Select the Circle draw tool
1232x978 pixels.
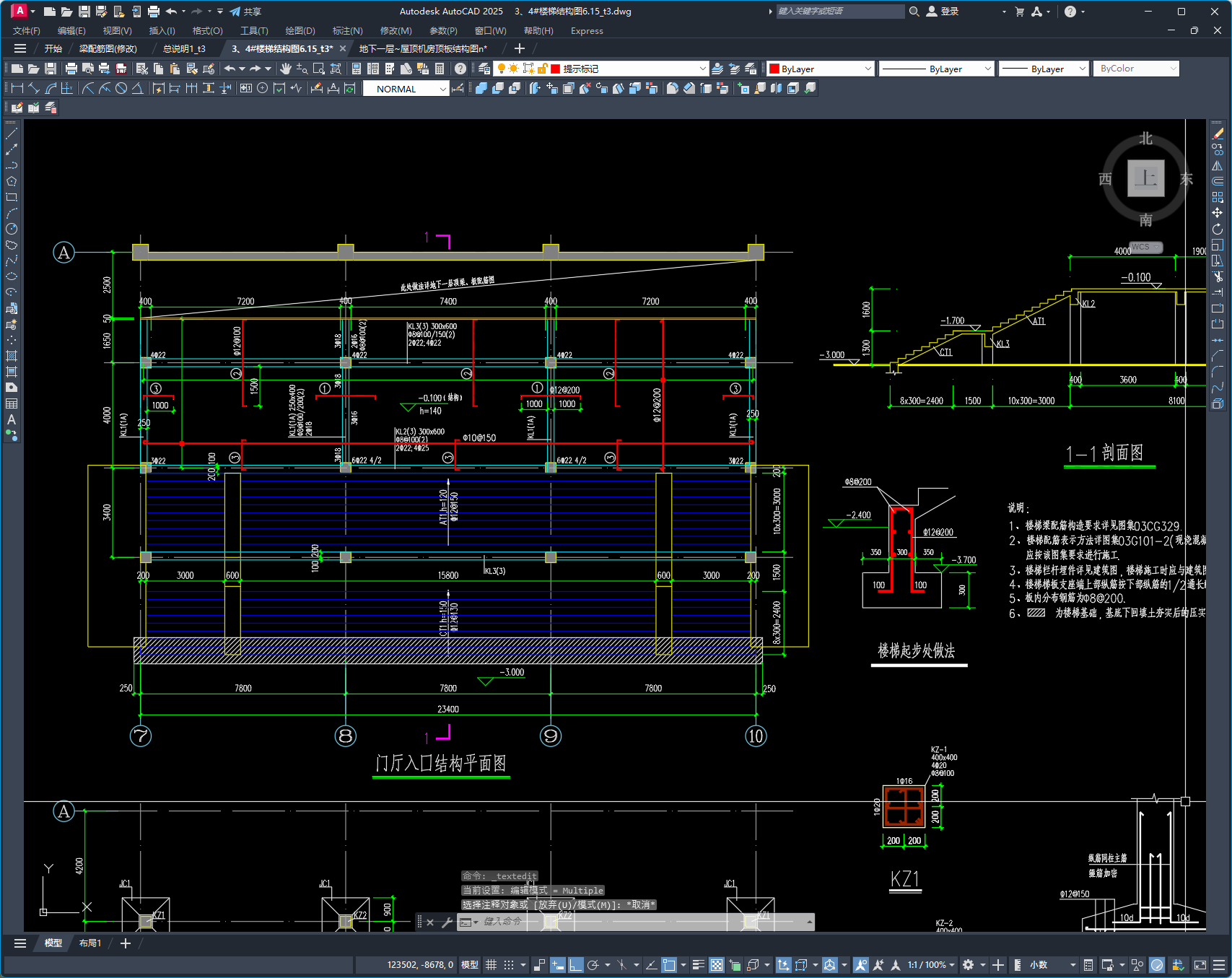(x=12, y=229)
